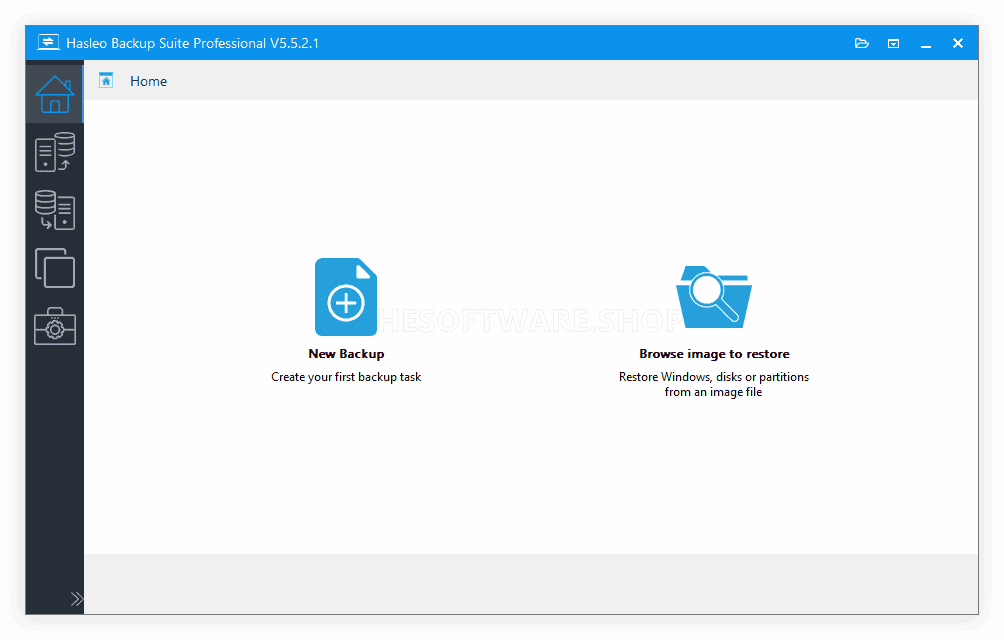Image resolution: width=1004 pixels, height=640 pixels.
Task: Click the New Backup plus-document icon
Action: click(346, 296)
